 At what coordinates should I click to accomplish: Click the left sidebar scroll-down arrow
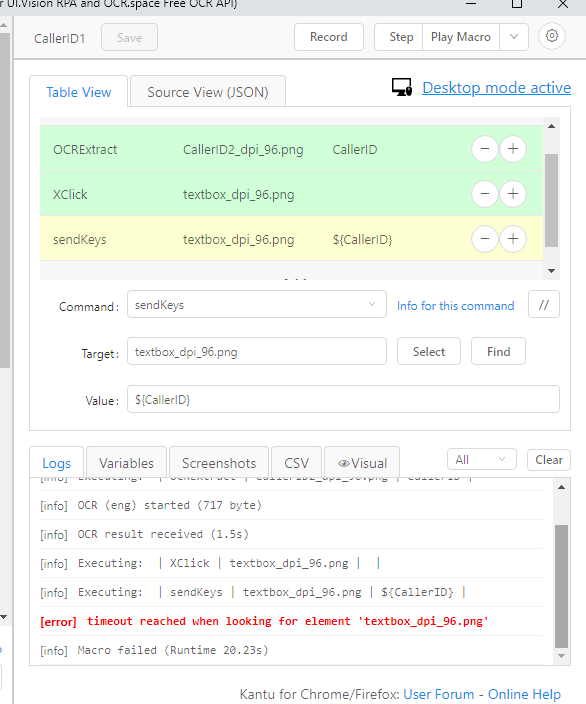(4, 617)
